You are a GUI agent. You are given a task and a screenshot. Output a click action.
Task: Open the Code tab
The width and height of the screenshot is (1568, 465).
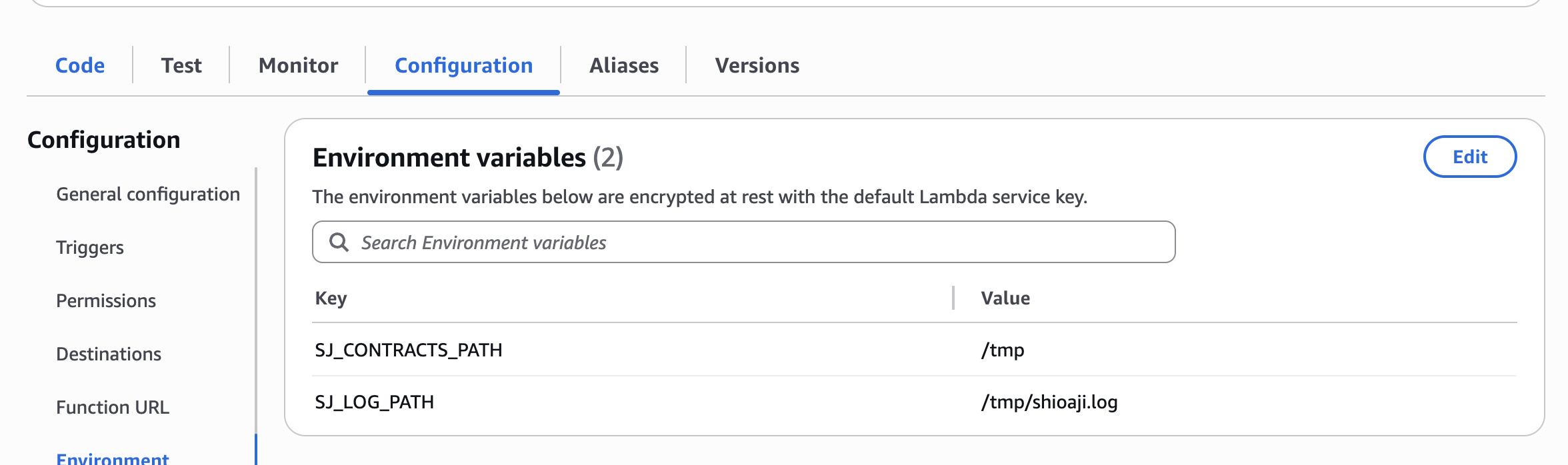point(80,65)
